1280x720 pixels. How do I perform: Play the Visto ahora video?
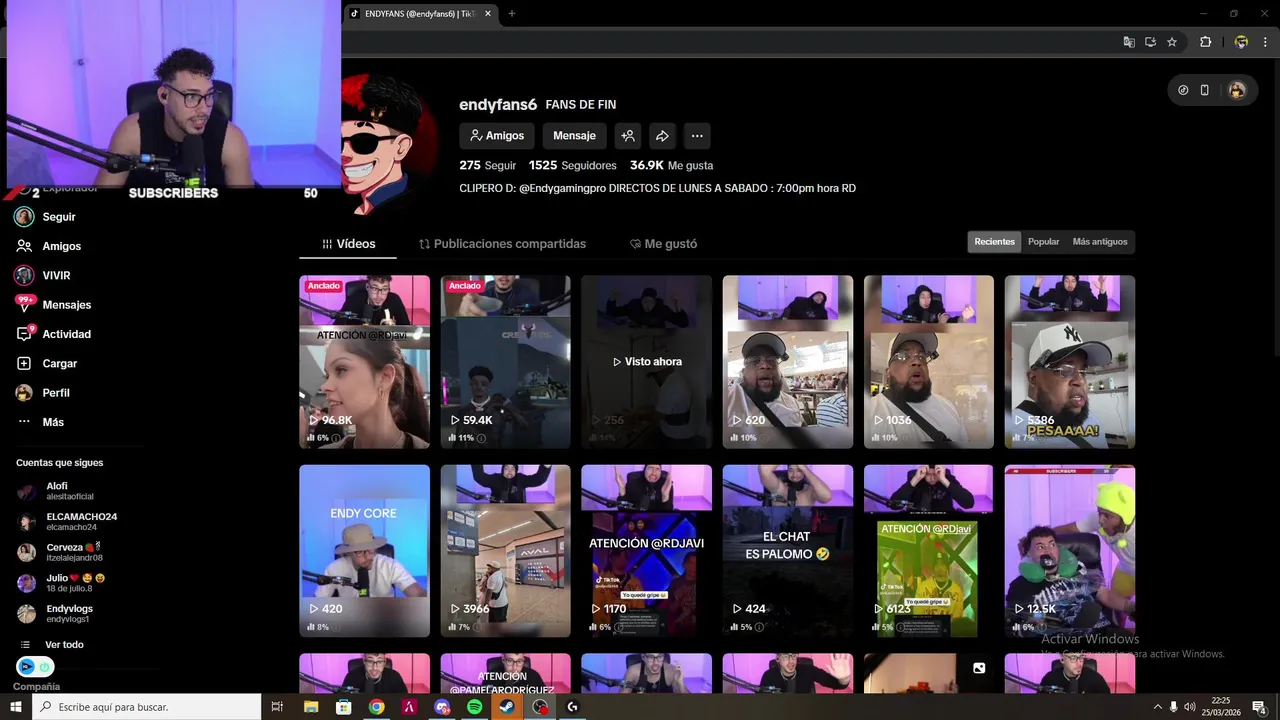[x=647, y=362]
